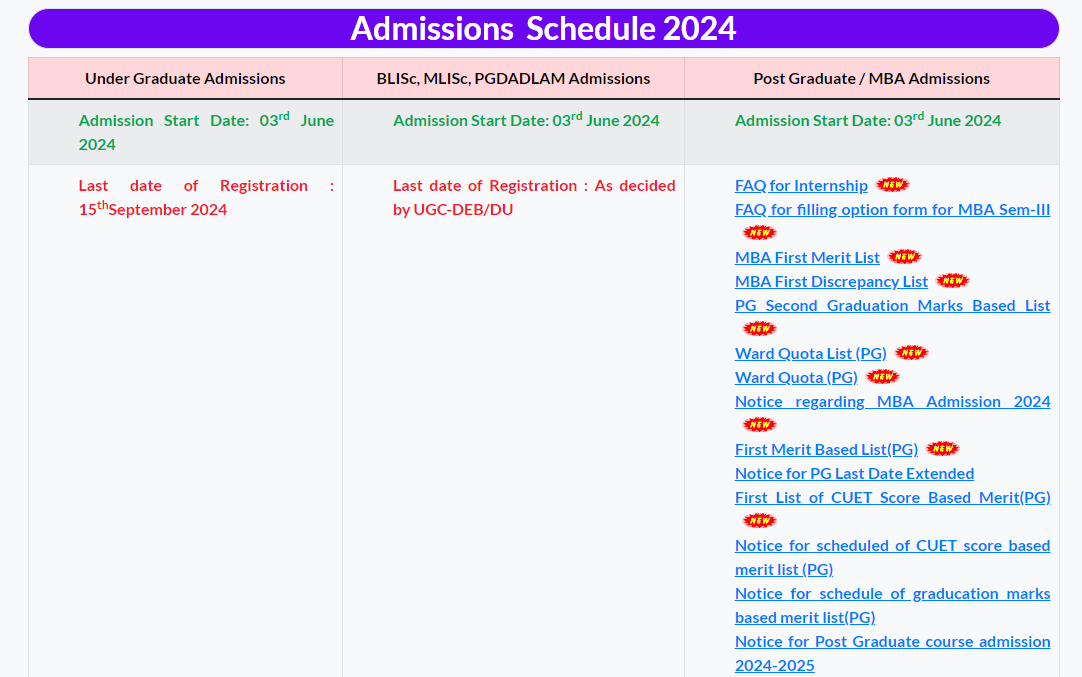Click the NEW badge beside MBA First Discrepancy List

[952, 280]
